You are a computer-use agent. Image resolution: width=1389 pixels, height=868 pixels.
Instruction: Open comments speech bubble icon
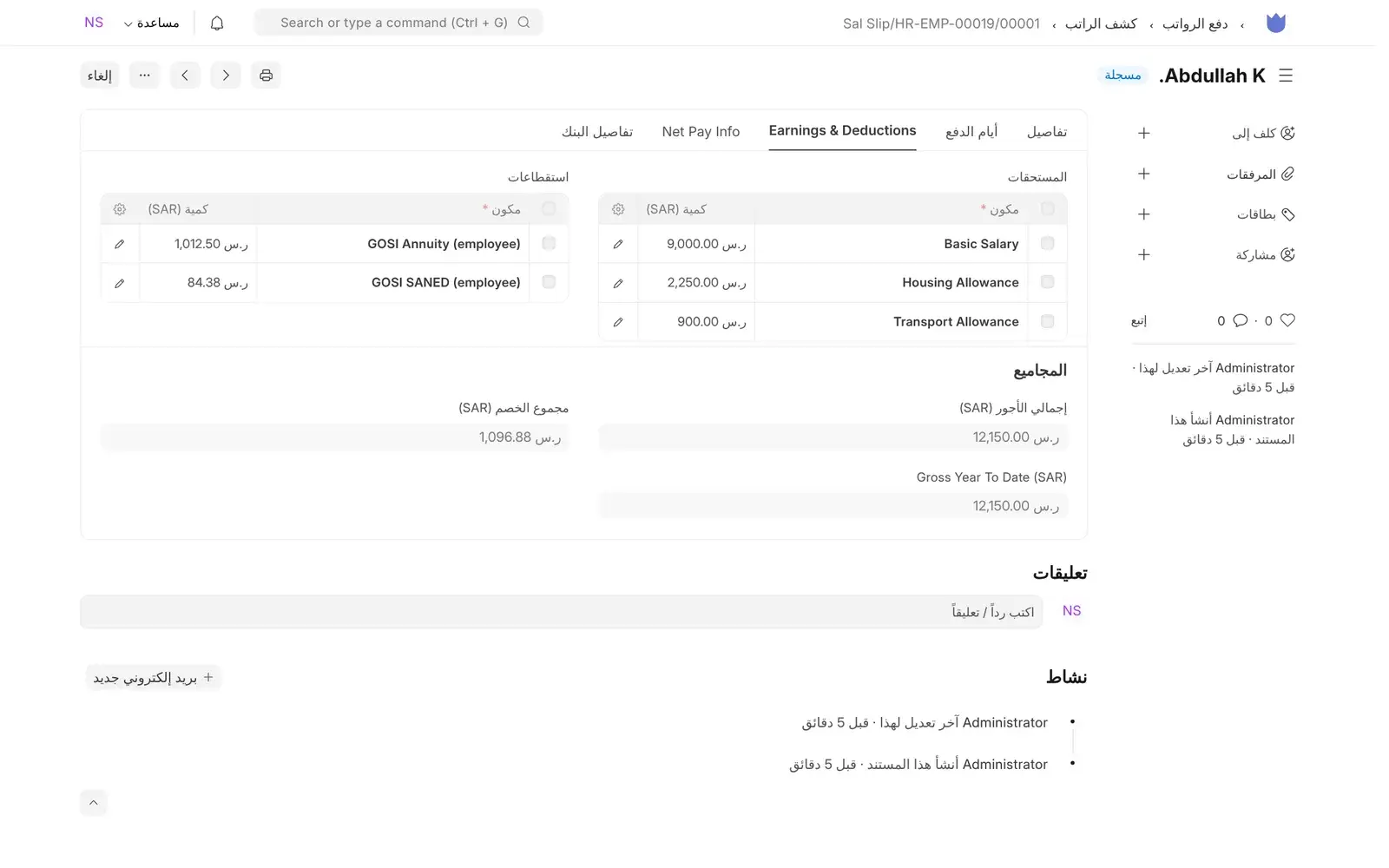click(1241, 320)
